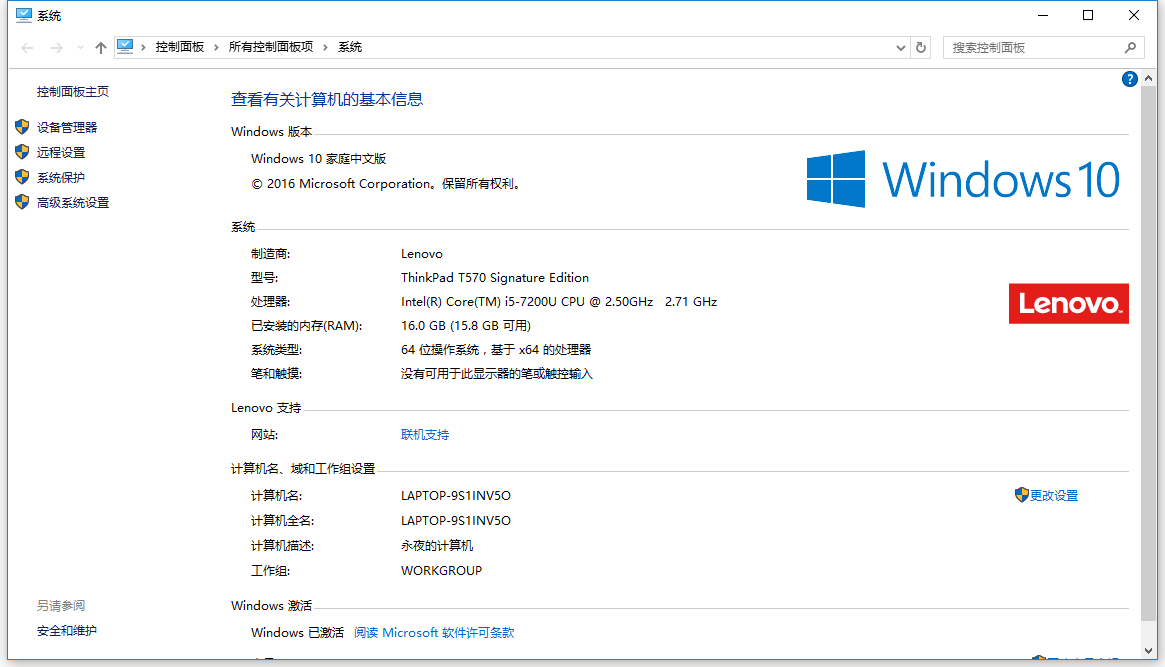Click the search magnifier icon
This screenshot has width=1165, height=667.
(x=1130, y=48)
